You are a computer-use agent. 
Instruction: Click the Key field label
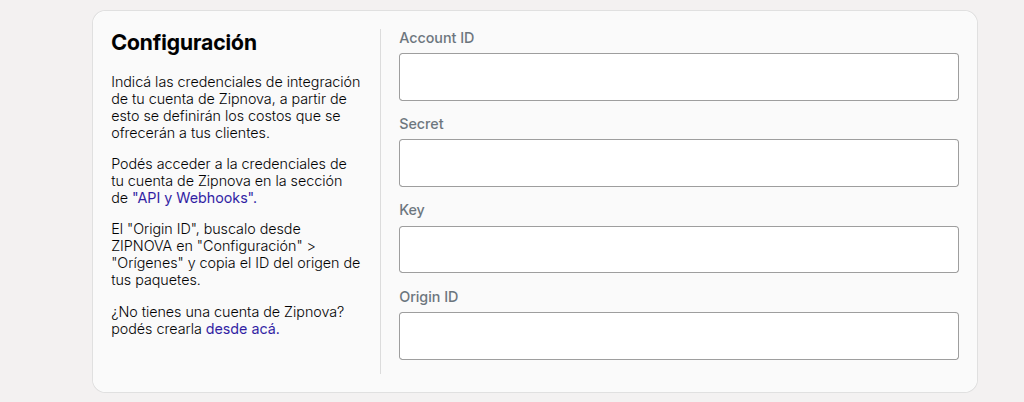coord(411,210)
